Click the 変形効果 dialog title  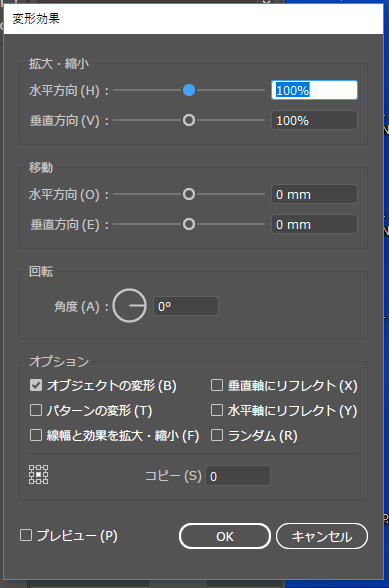coord(36,19)
